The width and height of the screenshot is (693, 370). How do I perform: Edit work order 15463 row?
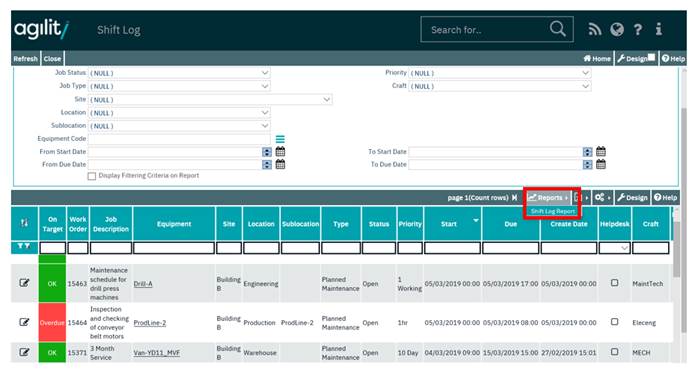click(24, 283)
